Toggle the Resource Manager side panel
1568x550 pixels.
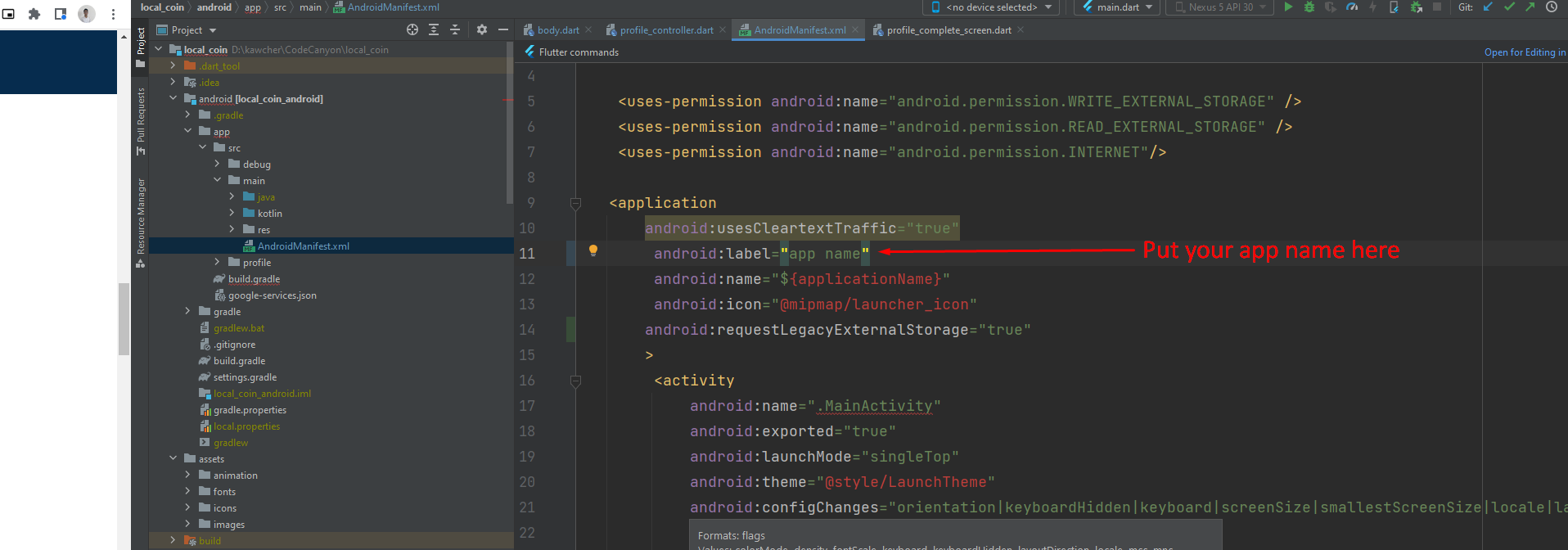[141, 221]
